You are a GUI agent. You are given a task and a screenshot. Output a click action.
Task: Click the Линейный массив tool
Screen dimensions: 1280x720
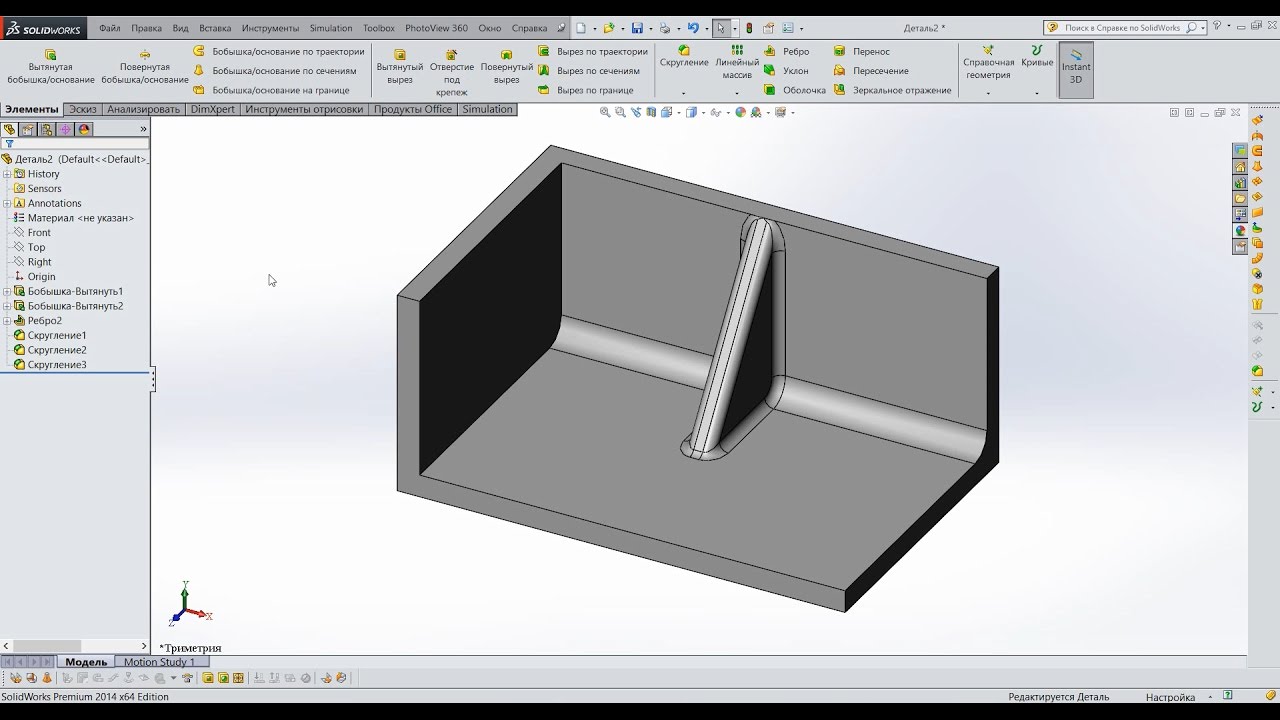point(737,62)
